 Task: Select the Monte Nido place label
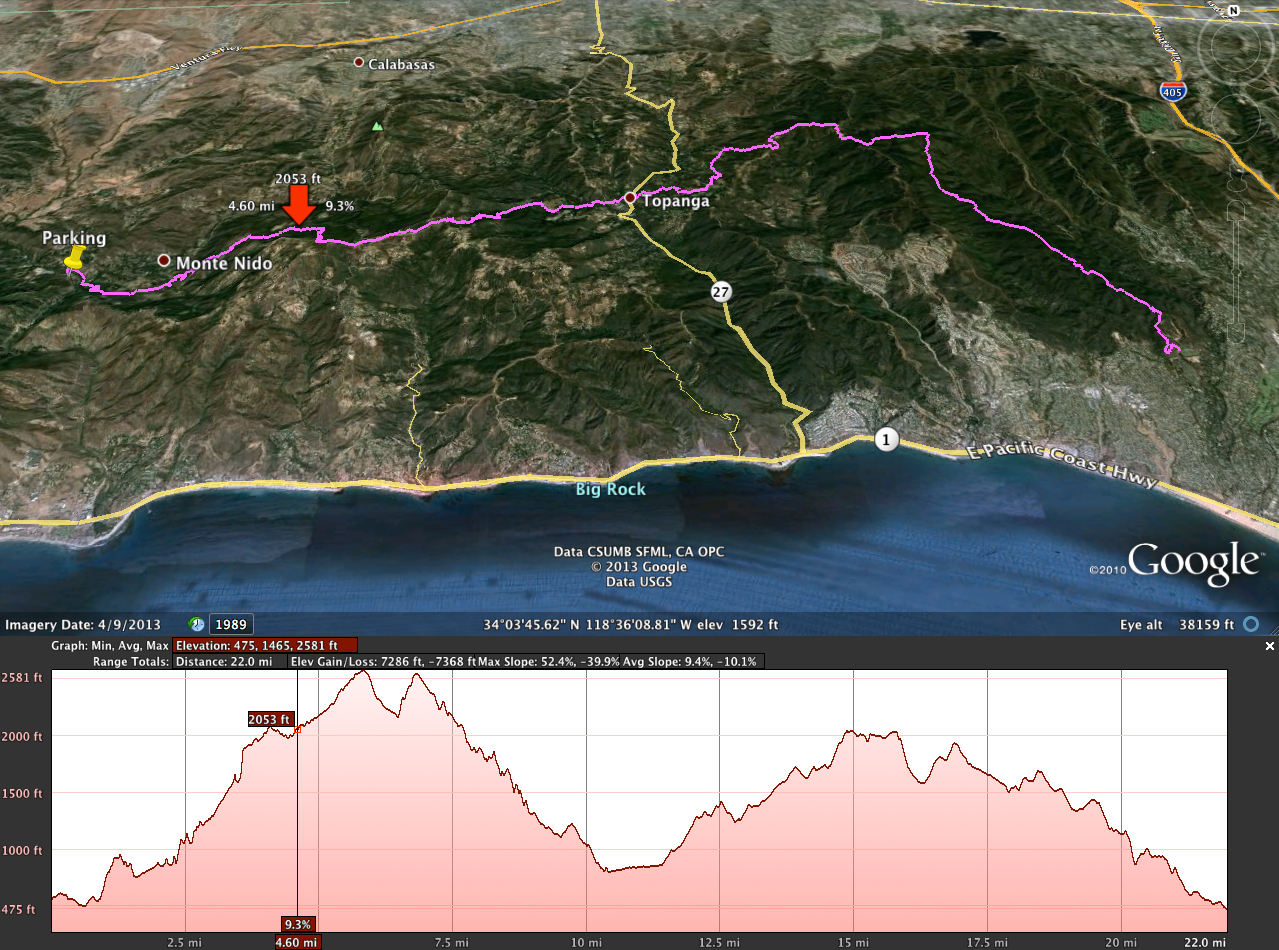(x=224, y=263)
